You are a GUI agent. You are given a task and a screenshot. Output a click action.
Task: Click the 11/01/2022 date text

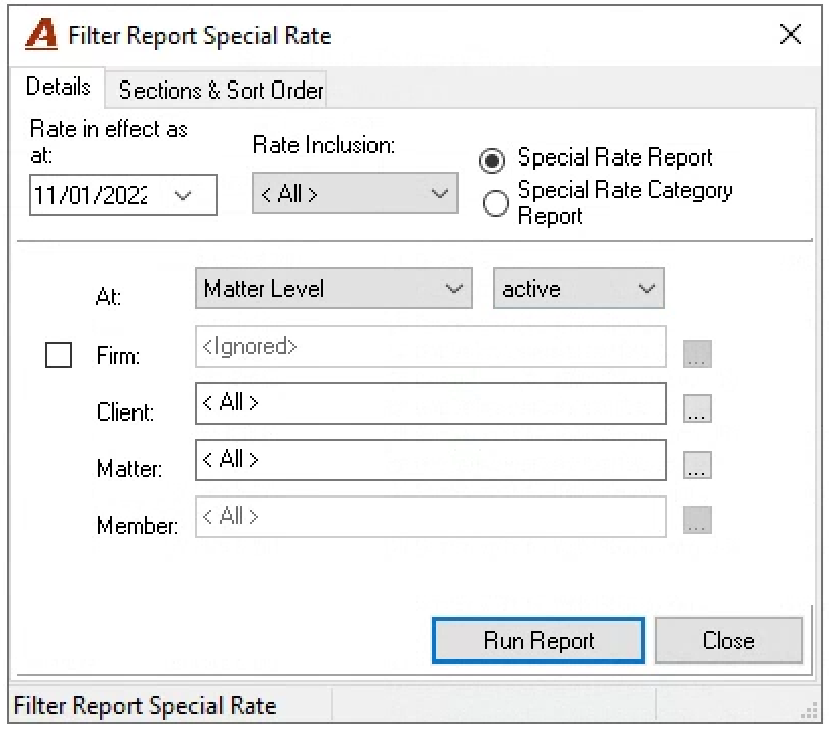[90, 196]
